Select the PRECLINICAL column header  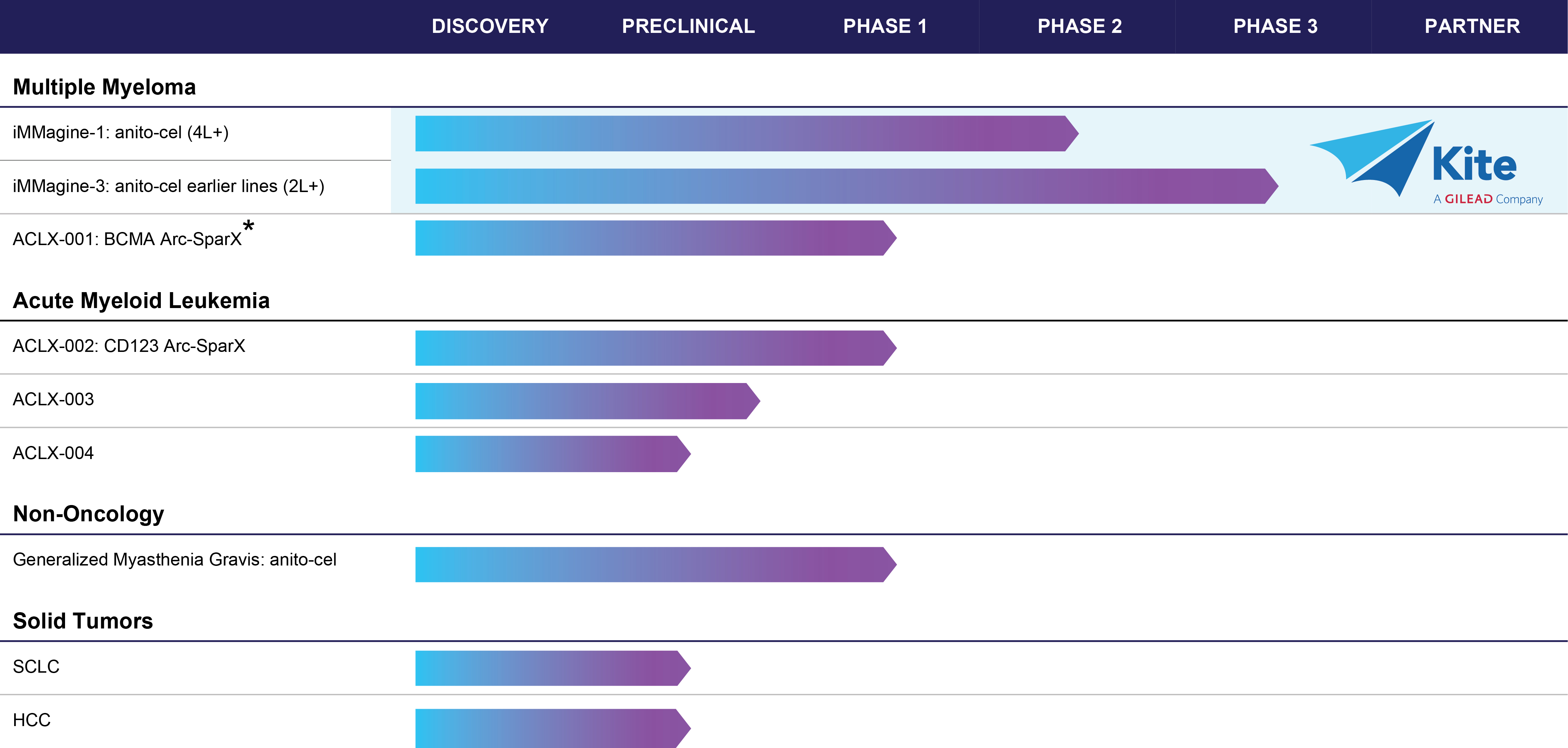pyautogui.click(x=688, y=26)
